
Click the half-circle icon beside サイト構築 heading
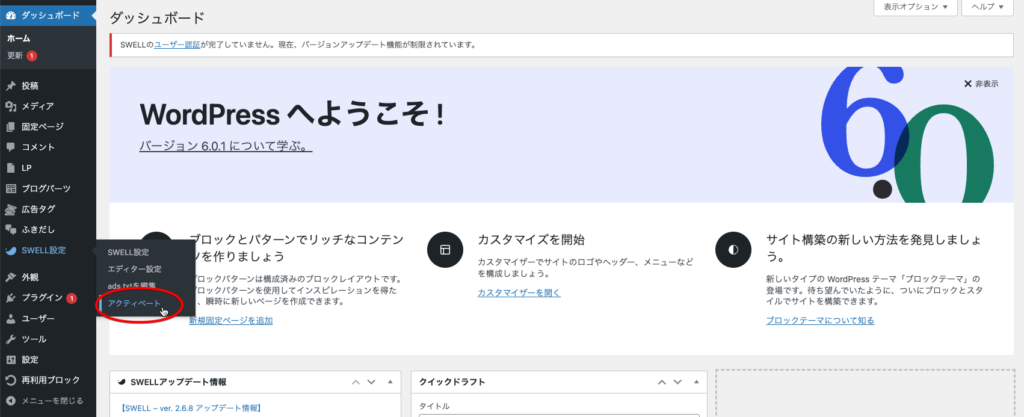point(733,249)
